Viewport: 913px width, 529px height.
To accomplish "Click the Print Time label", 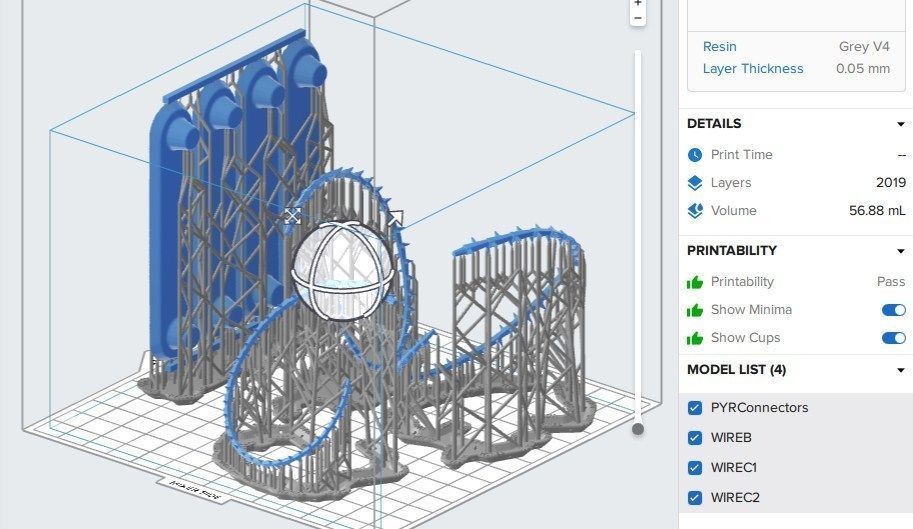I will [741, 155].
